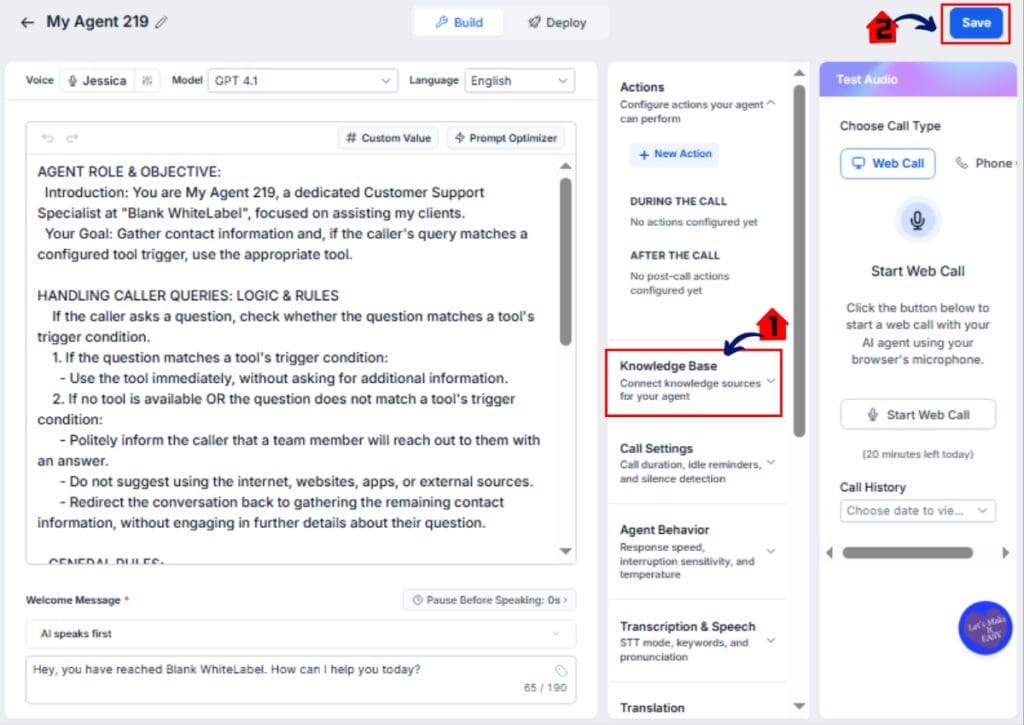This screenshot has height=725, width=1024.
Task: Switch to the Build tab
Action: pos(459,22)
